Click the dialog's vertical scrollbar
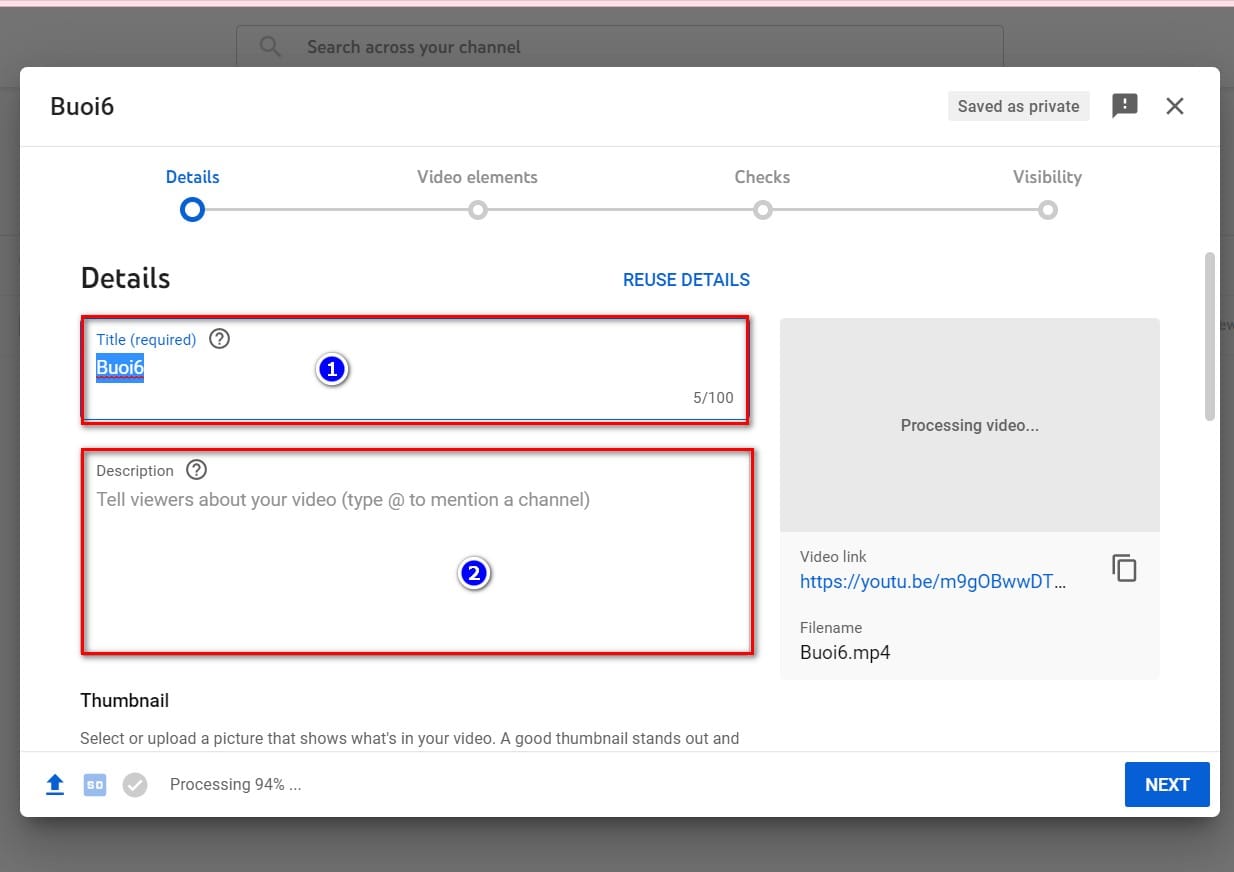1234x872 pixels. (x=1210, y=335)
